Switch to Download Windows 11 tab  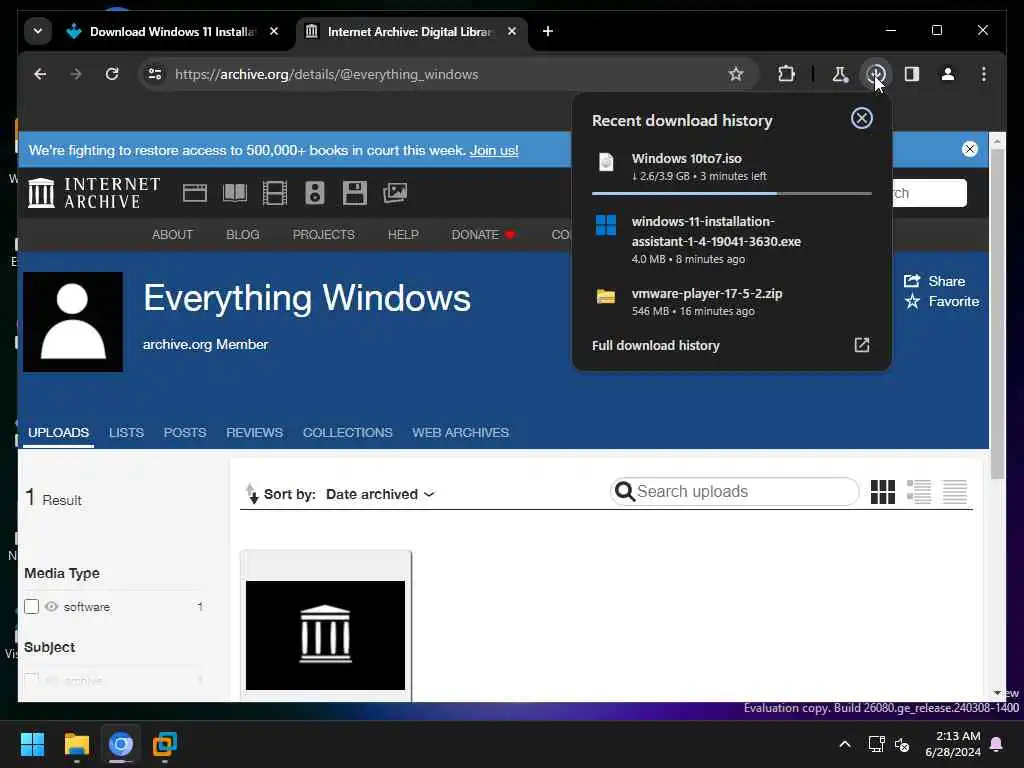pyautogui.click(x=173, y=31)
